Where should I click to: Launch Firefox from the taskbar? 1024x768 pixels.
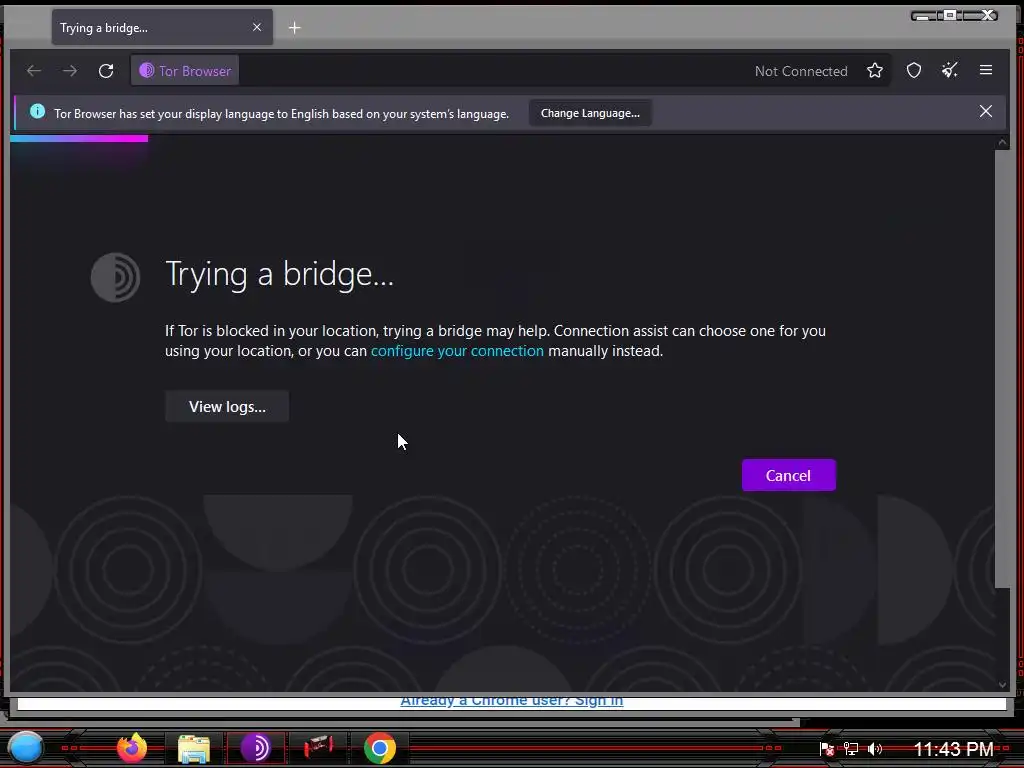click(132, 748)
